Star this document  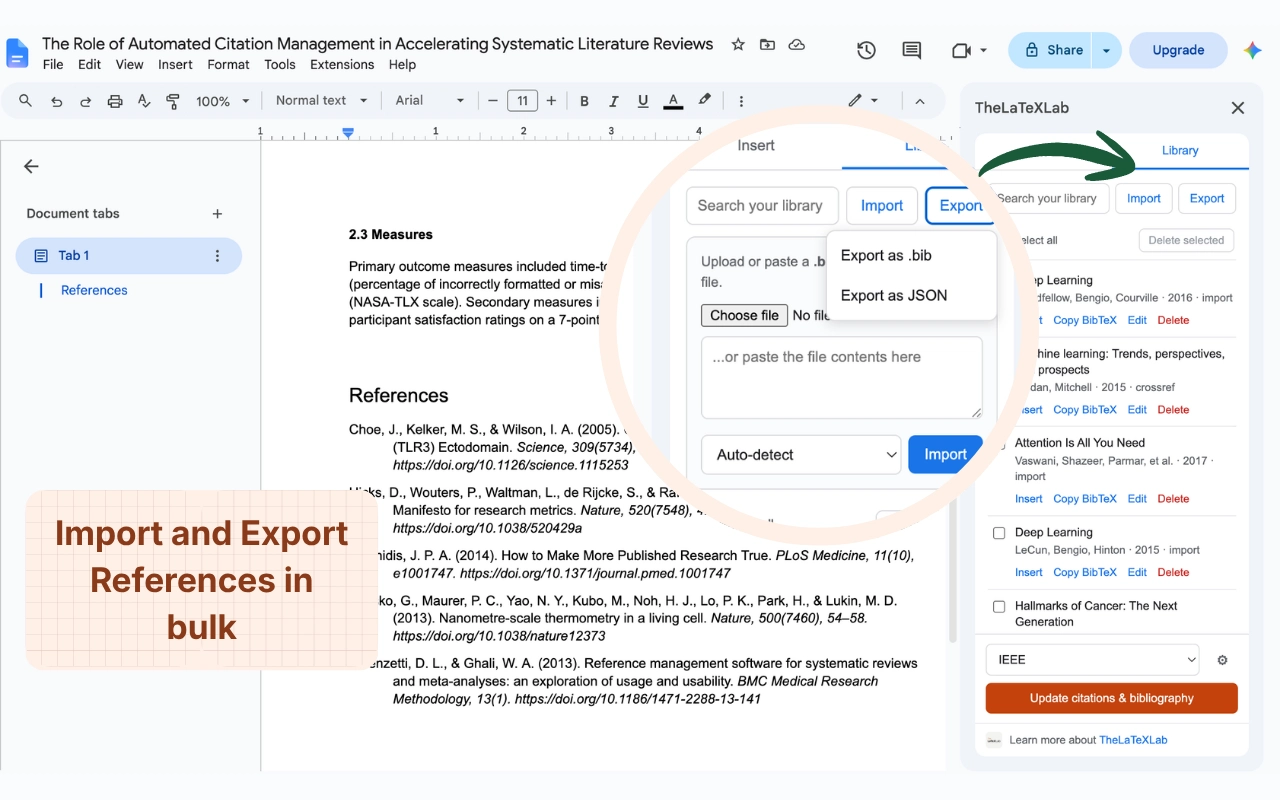(738, 44)
